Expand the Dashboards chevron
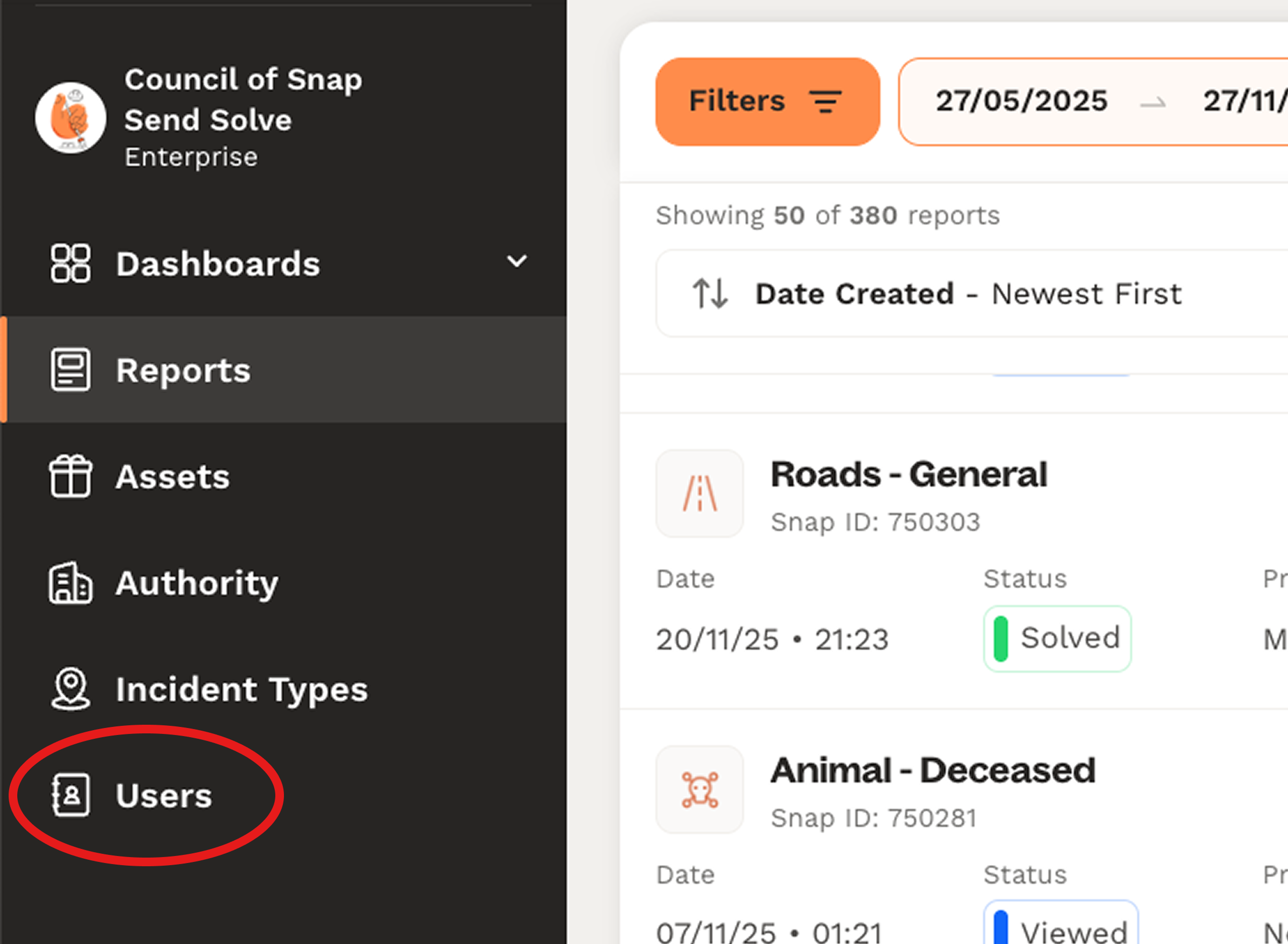 517,262
